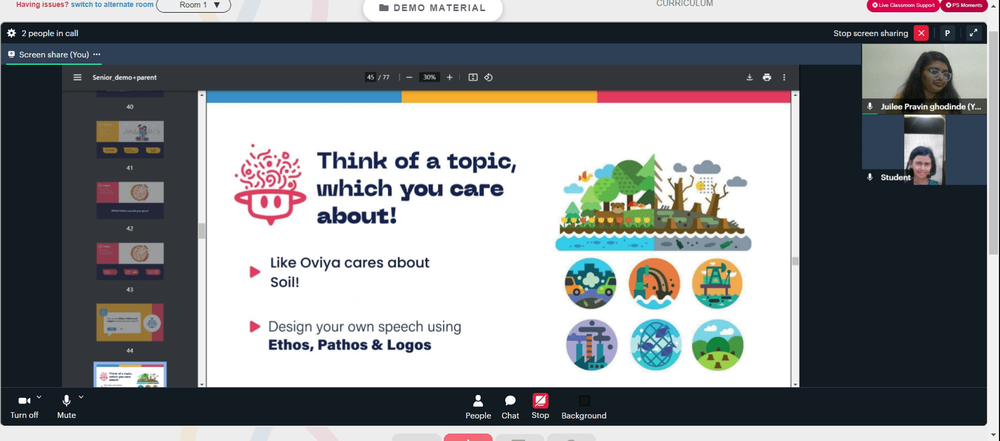Screen dimensions: 1000x441
Task: Open Screen share options ellipsis
Action: (97, 54)
